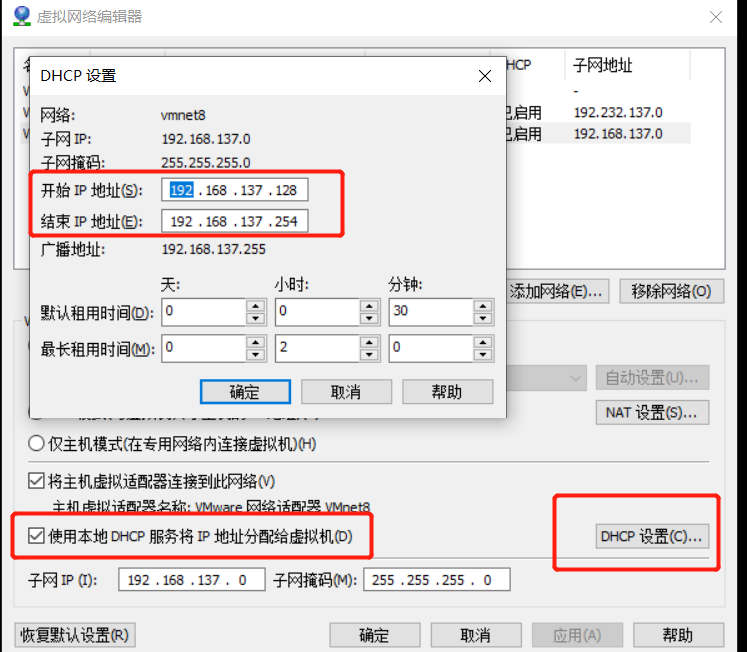Toggle 使用本地 DHCP 服务 checkbox

click(36, 536)
